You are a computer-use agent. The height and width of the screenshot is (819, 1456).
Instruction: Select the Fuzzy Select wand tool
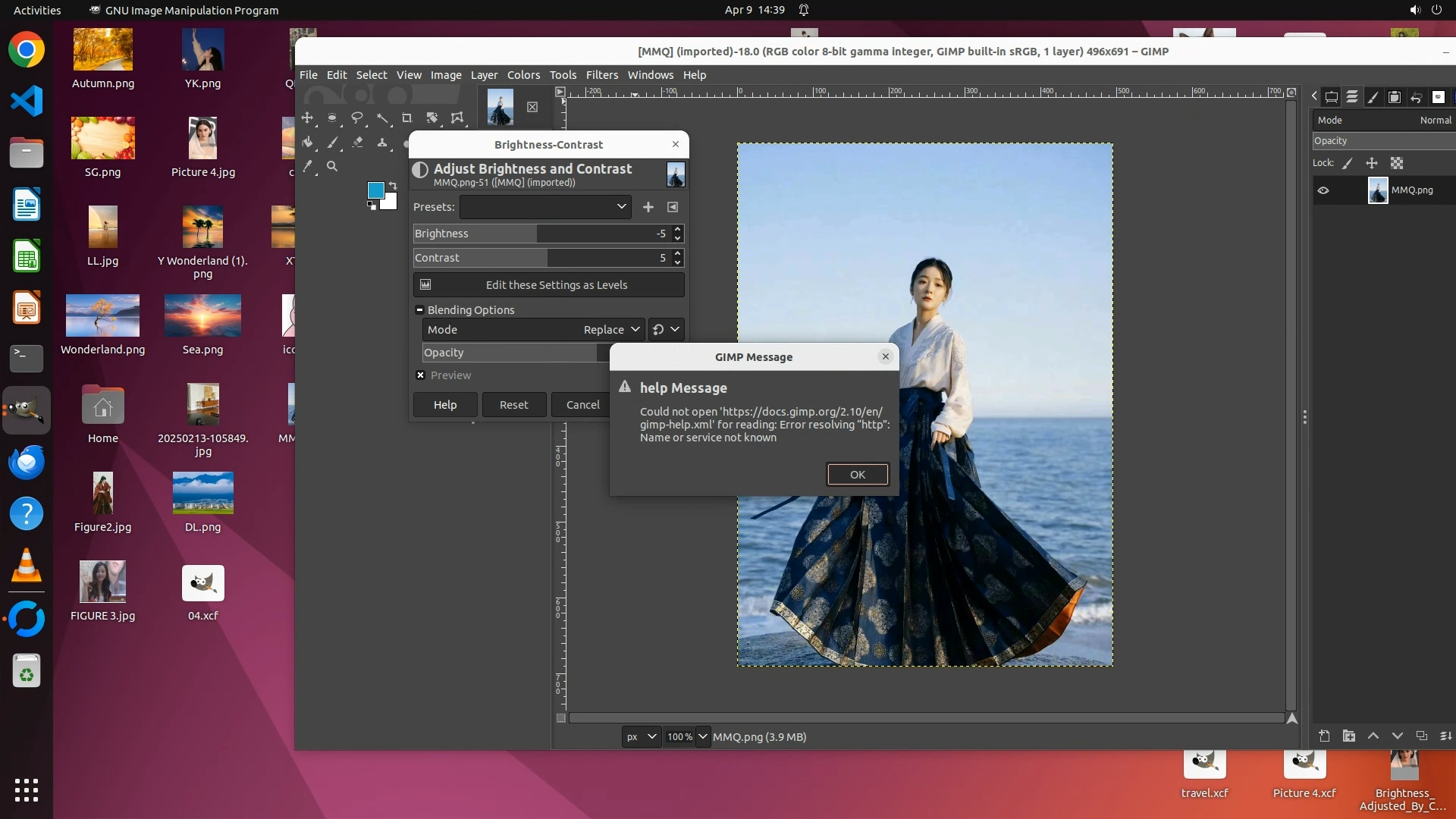pos(382,118)
